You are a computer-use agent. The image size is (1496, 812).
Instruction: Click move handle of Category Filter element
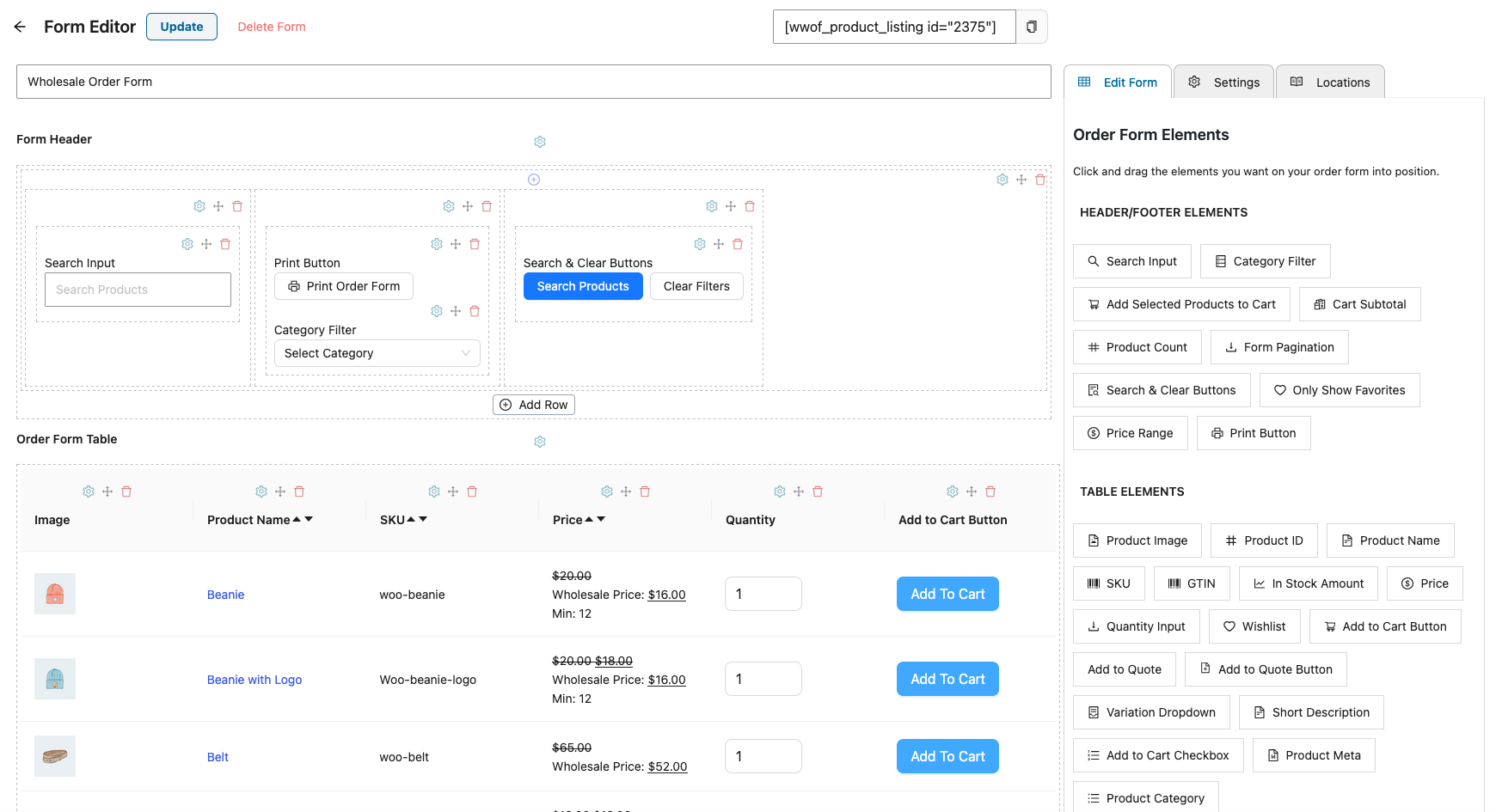click(x=456, y=311)
